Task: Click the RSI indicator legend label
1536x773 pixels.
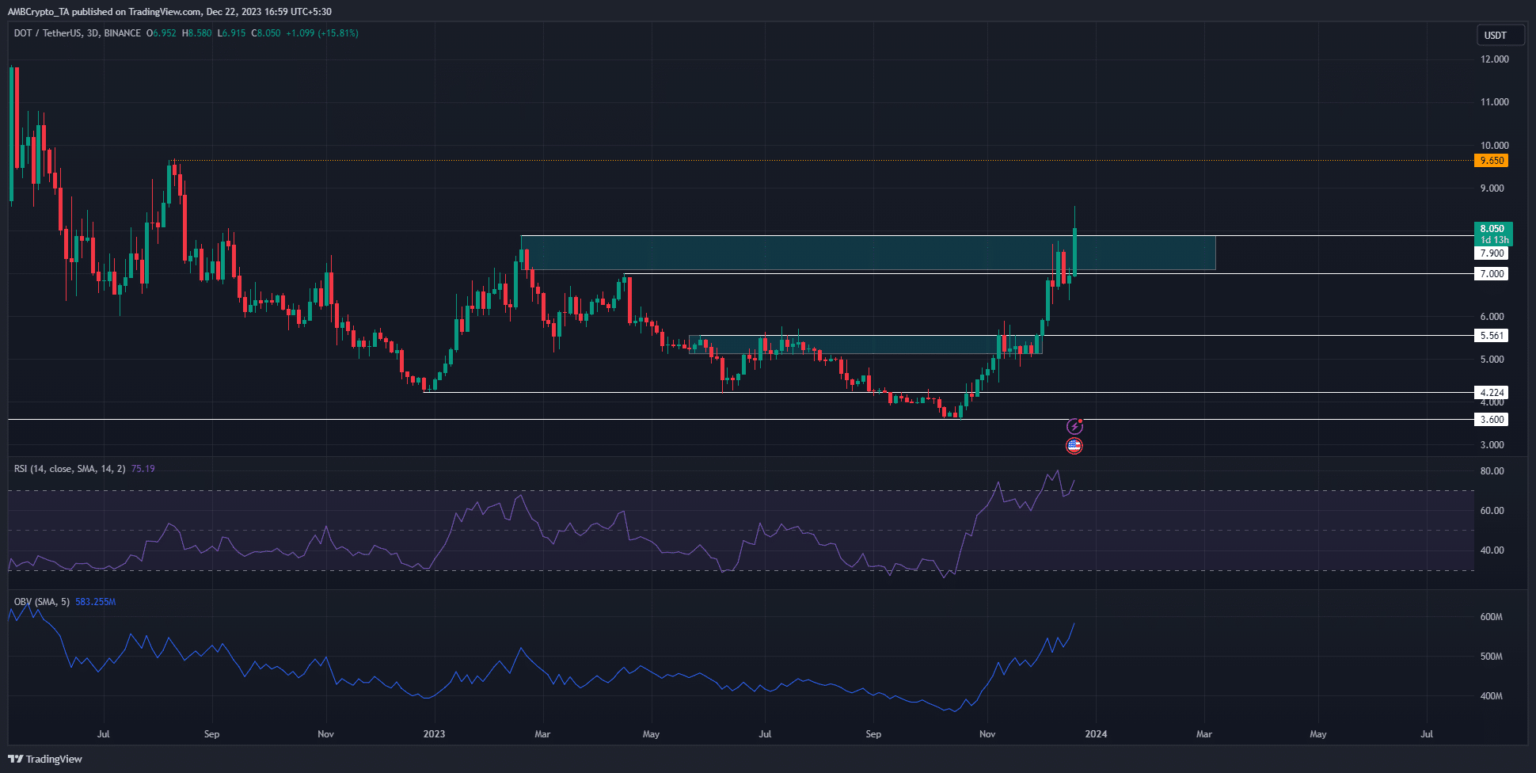Action: click(x=61, y=465)
